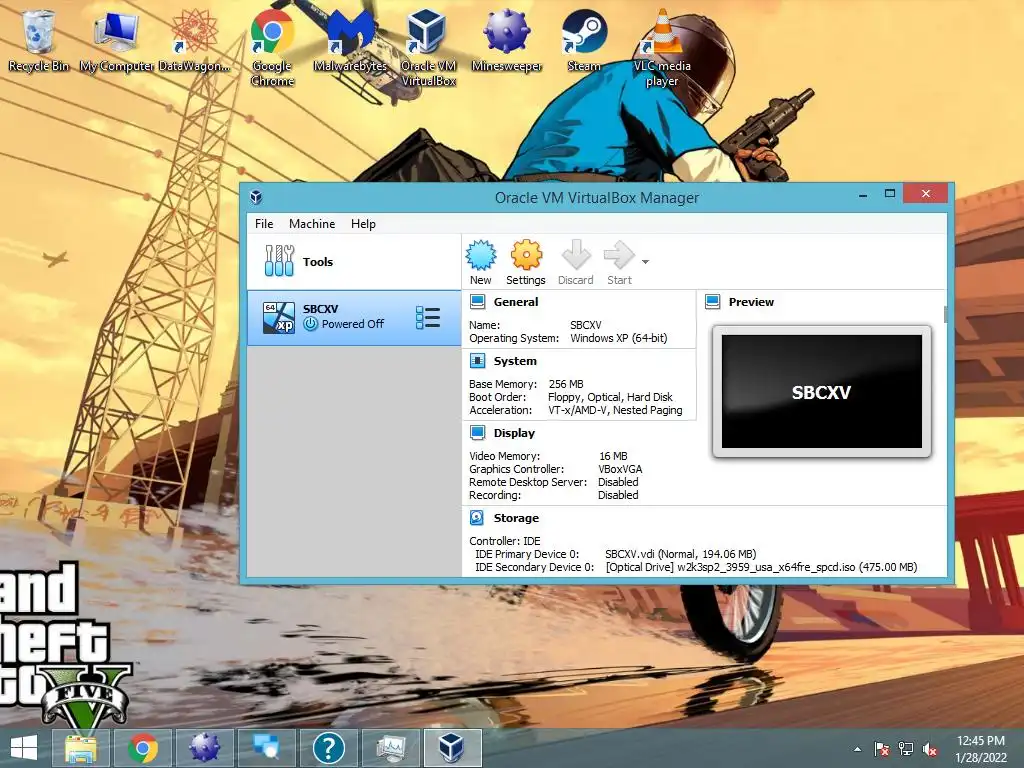Minimize the VirtualBox Manager window

863,194
